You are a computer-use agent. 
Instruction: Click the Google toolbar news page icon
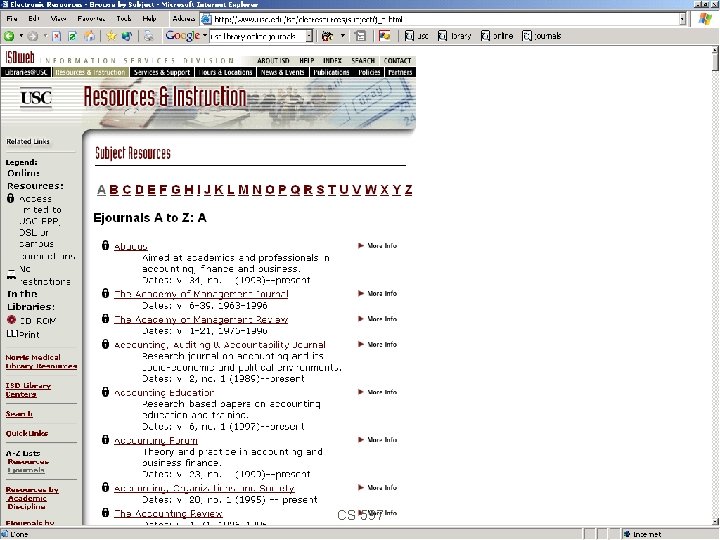pos(360,36)
